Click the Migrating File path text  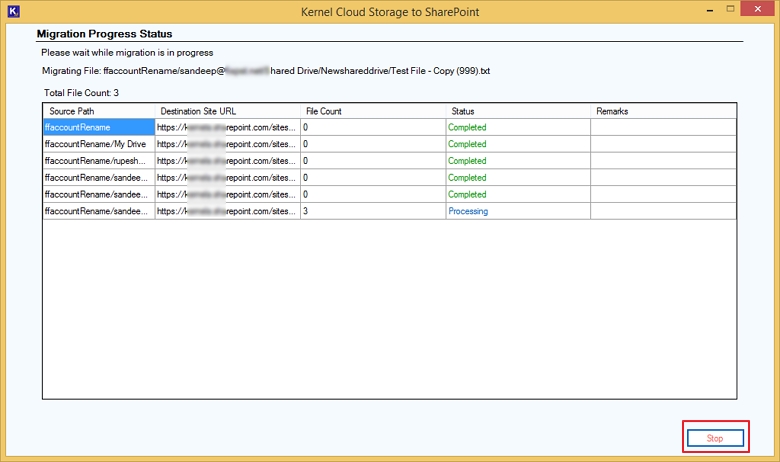click(266, 71)
